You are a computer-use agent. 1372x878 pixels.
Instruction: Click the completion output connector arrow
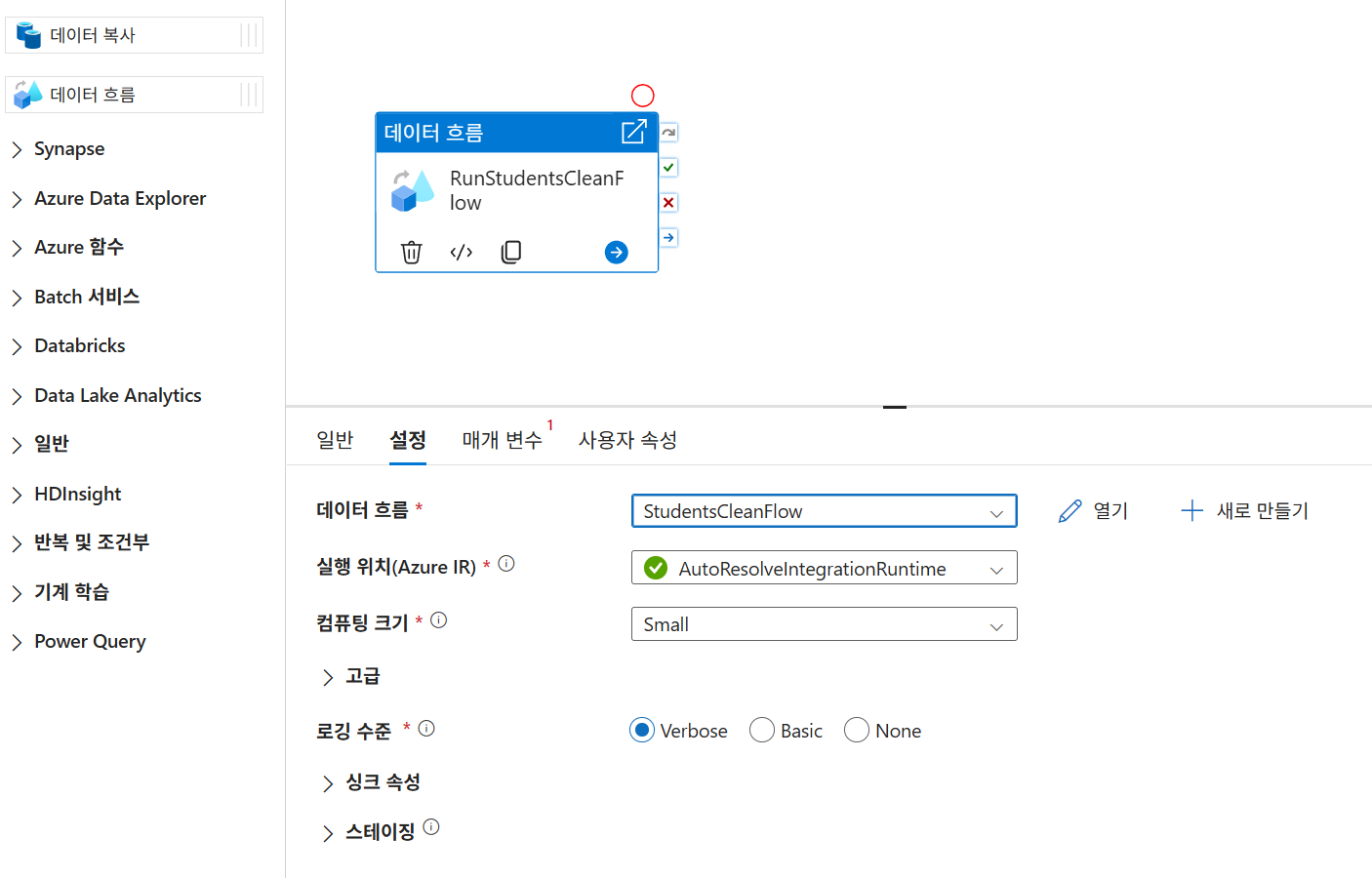[668, 238]
